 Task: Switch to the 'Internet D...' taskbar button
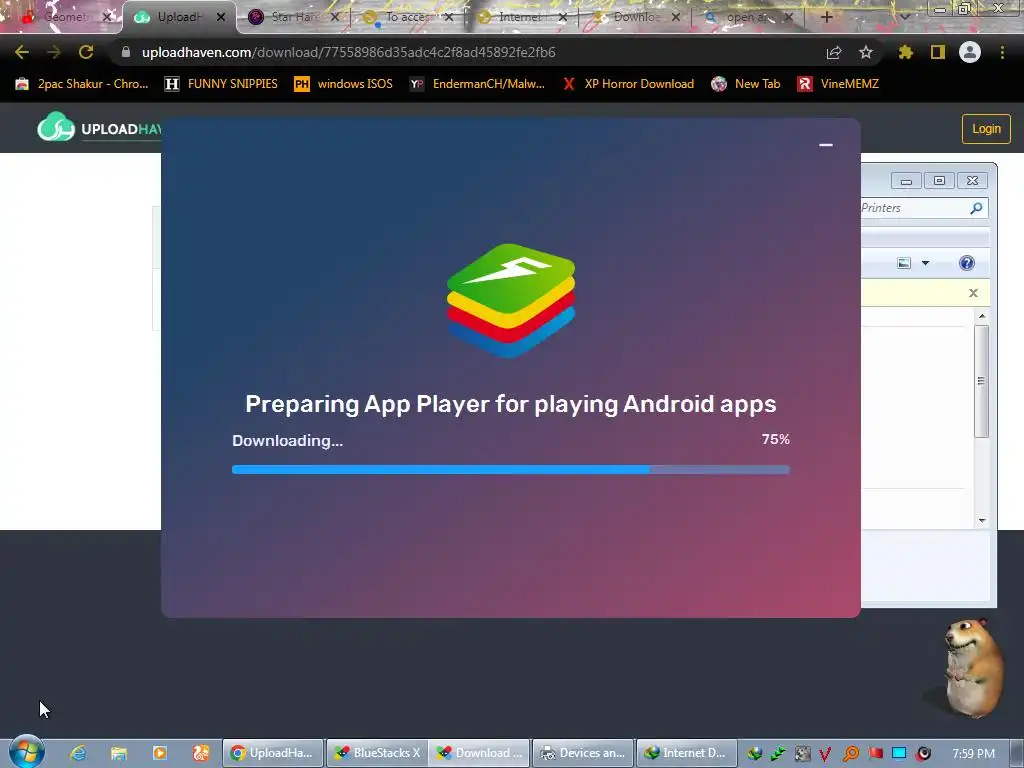click(x=686, y=753)
